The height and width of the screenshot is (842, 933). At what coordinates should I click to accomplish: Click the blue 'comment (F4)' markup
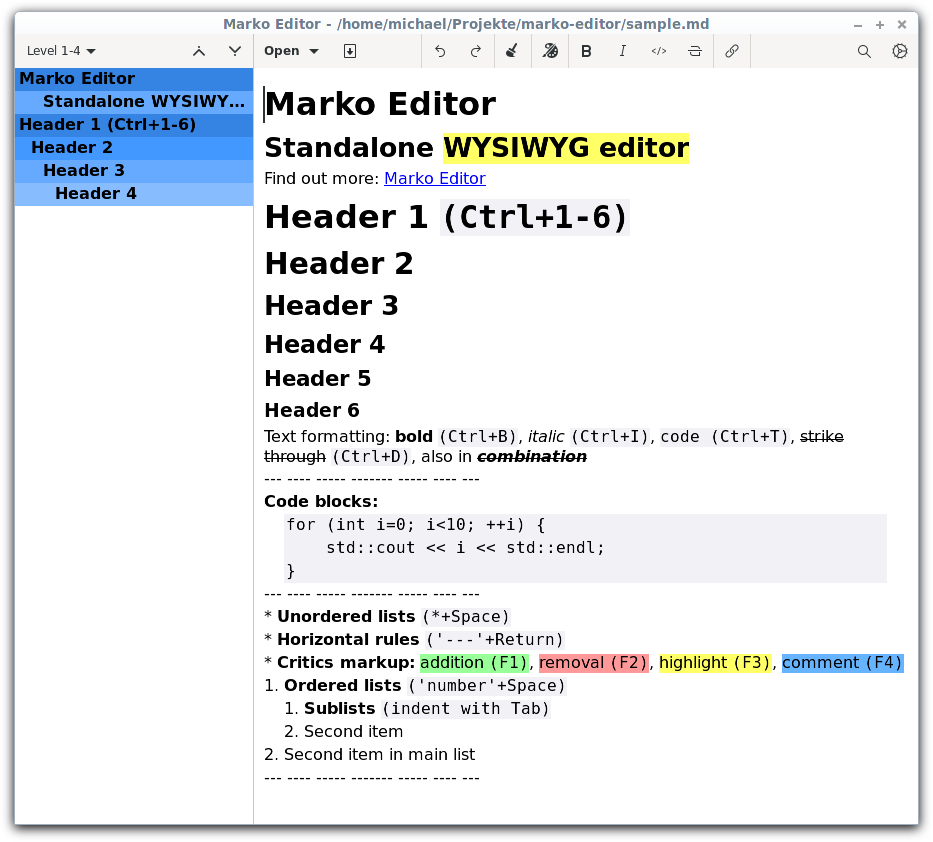coord(843,663)
